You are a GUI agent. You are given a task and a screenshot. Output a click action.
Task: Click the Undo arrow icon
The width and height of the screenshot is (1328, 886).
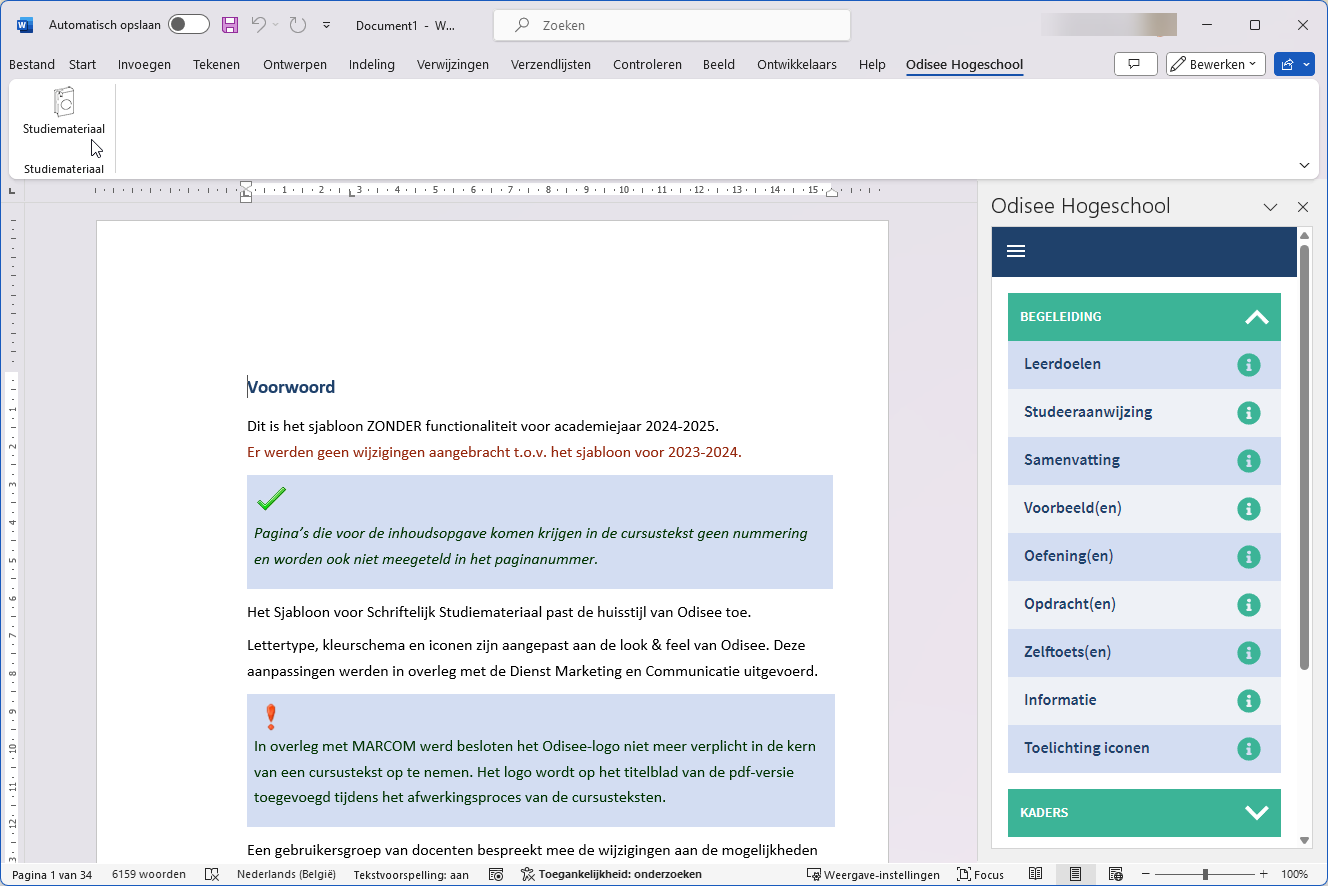259,25
